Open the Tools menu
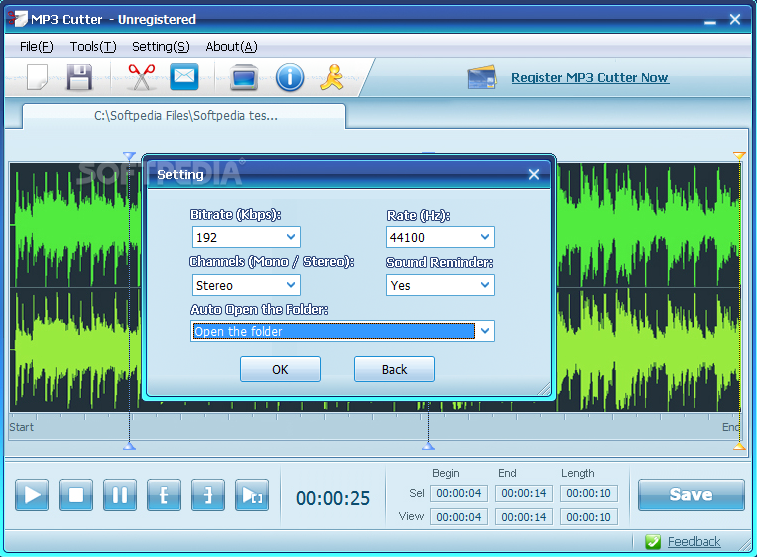Image resolution: width=757 pixels, height=557 pixels. pos(93,47)
